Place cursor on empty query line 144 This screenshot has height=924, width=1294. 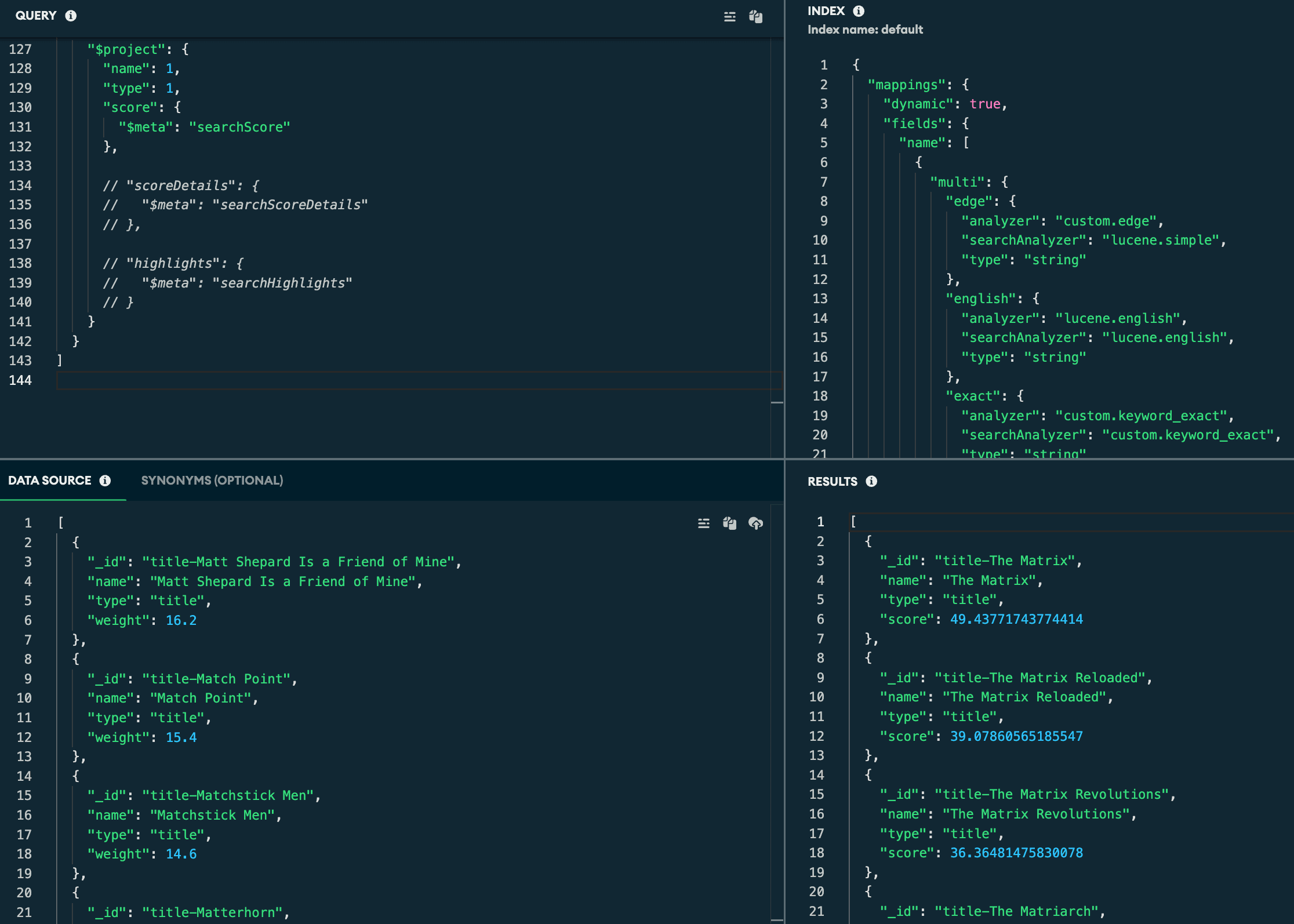pos(406,380)
